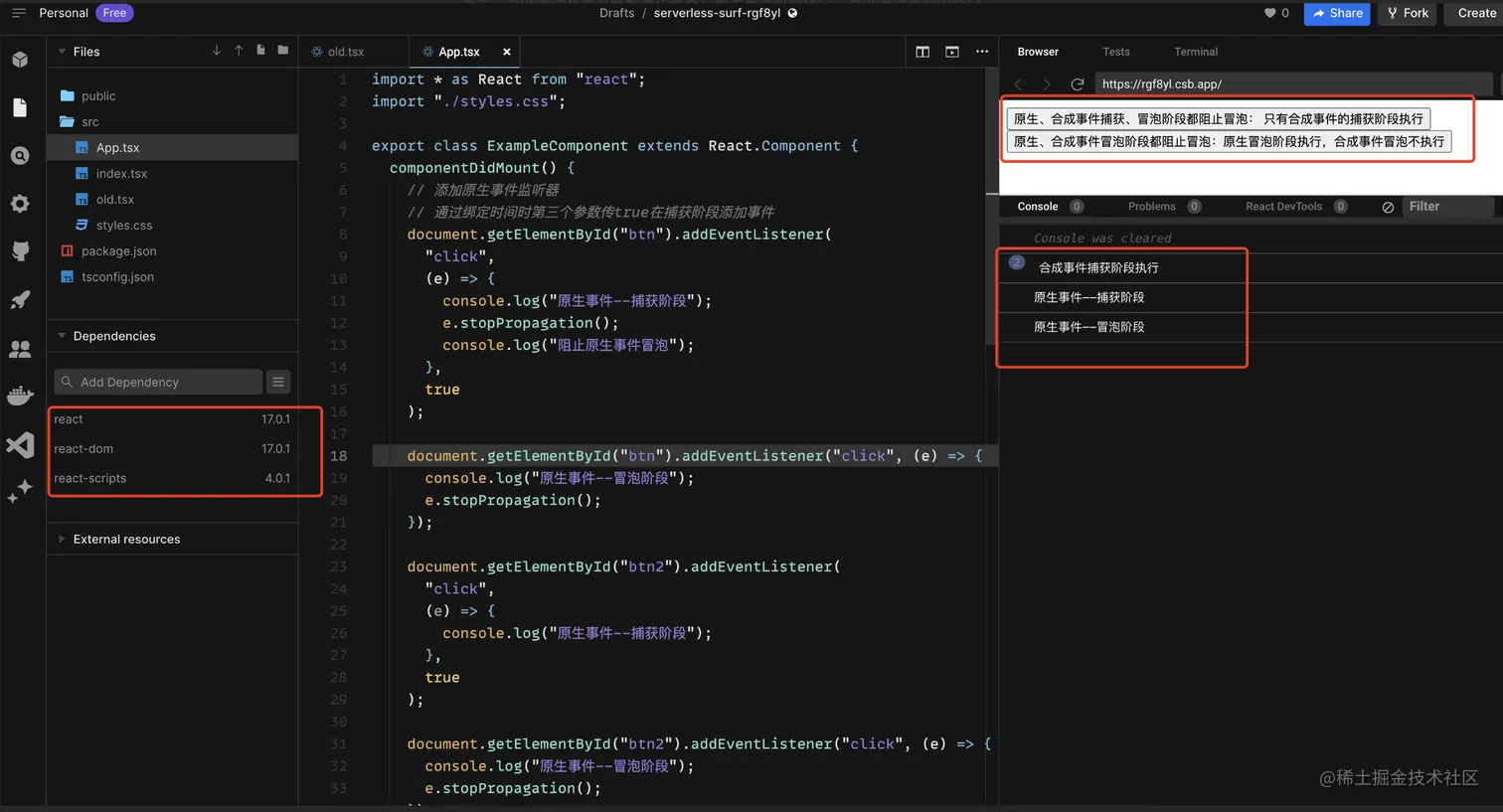Open package.json in the file tree
Viewport: 1503px width, 812px height.
173,251
